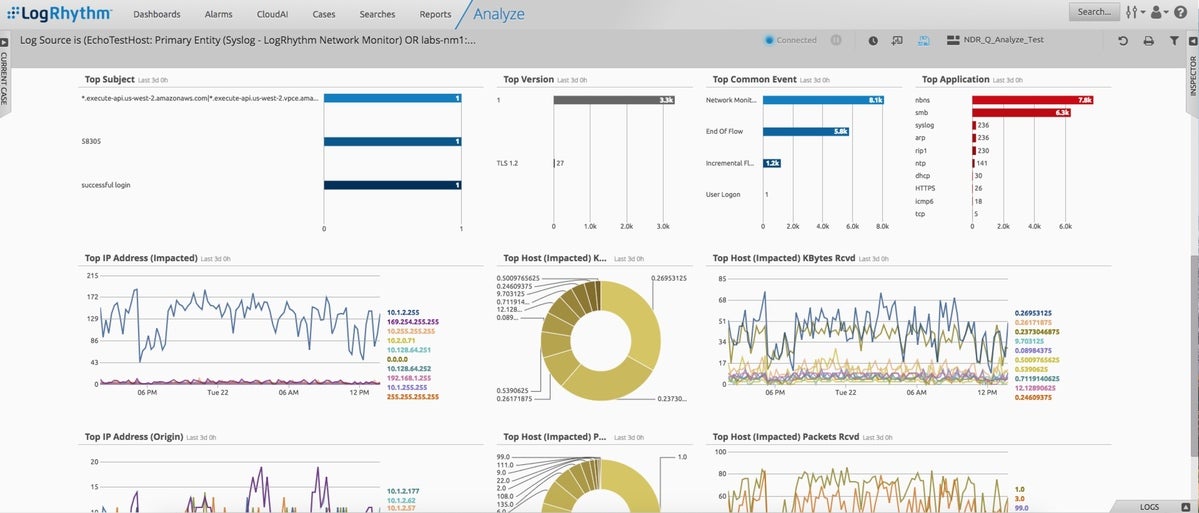1199x513 pixels.
Task: Go to the Alarms page
Action: click(x=219, y=14)
